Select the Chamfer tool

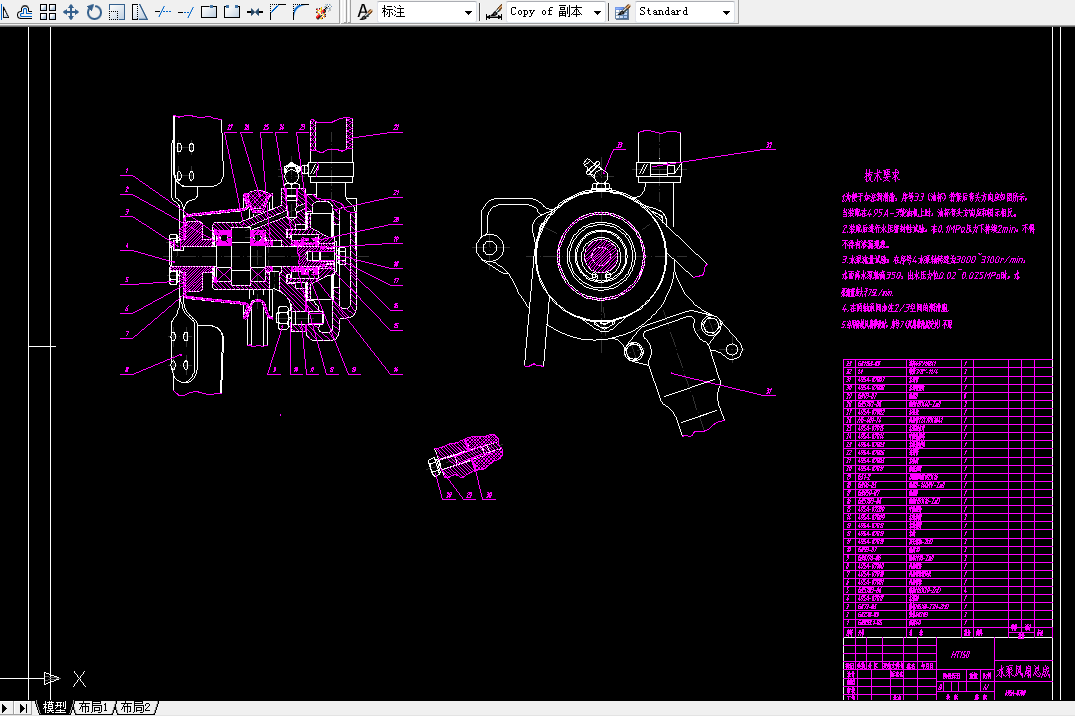pyautogui.click(x=278, y=12)
